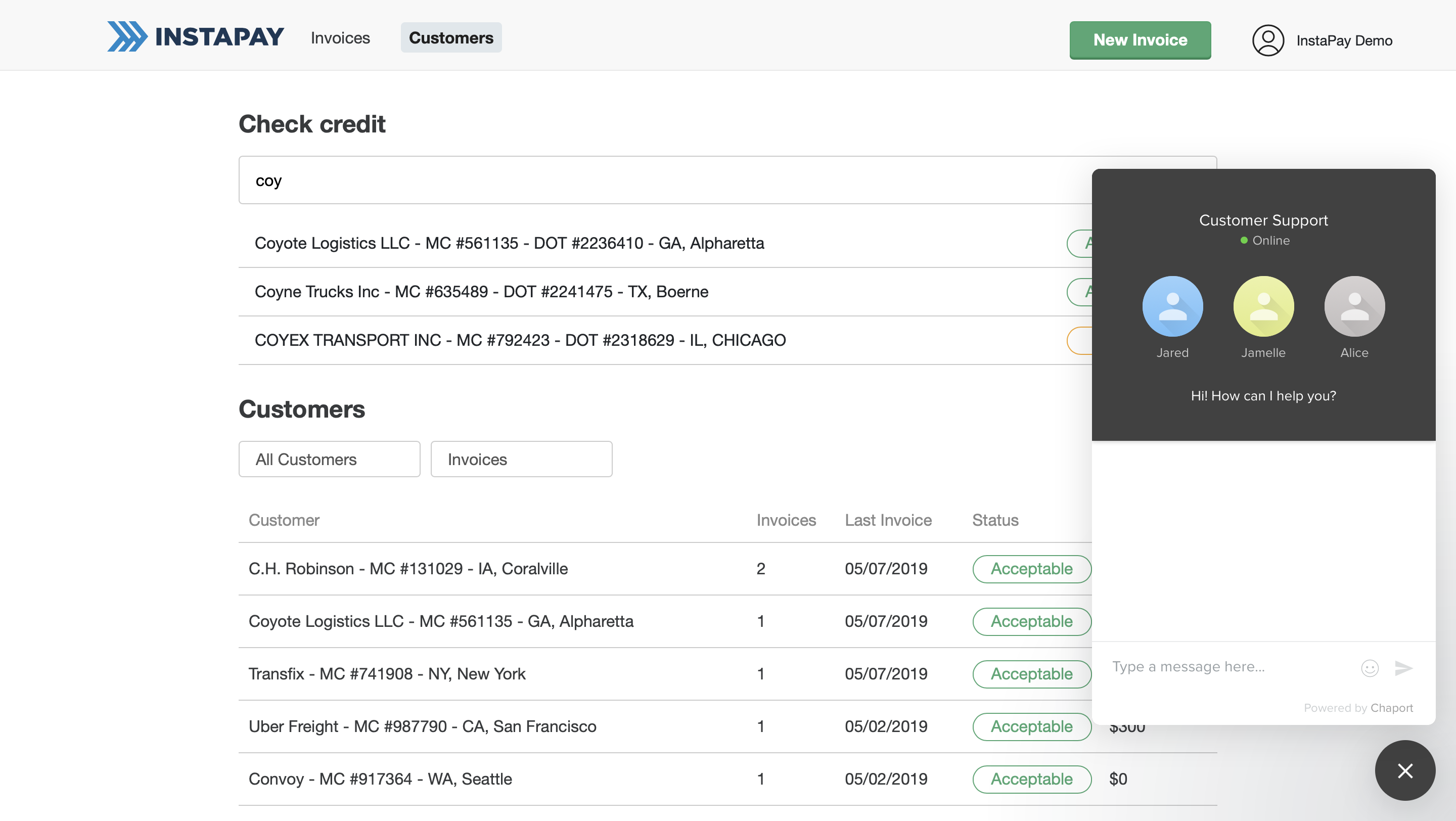Image resolution: width=1456 pixels, height=821 pixels.
Task: Click Acceptable badge for Convoy
Action: [1031, 779]
